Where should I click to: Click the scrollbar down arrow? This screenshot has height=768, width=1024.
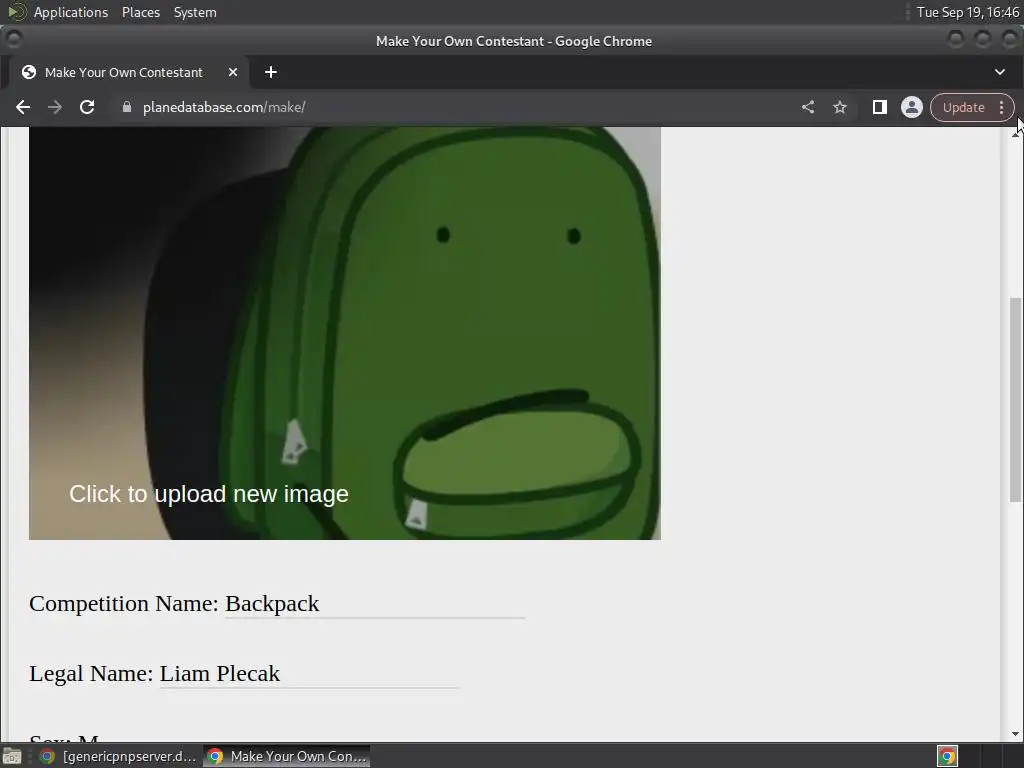pos(1016,734)
